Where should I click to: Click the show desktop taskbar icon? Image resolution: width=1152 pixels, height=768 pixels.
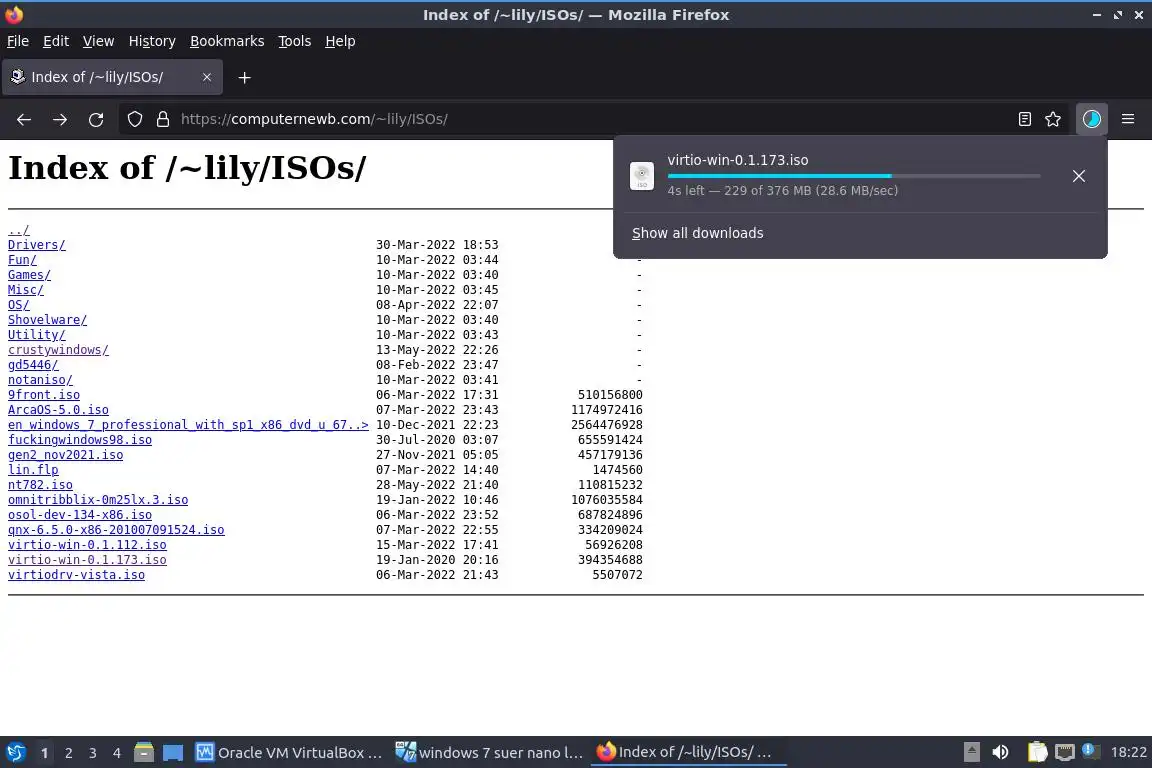173,753
